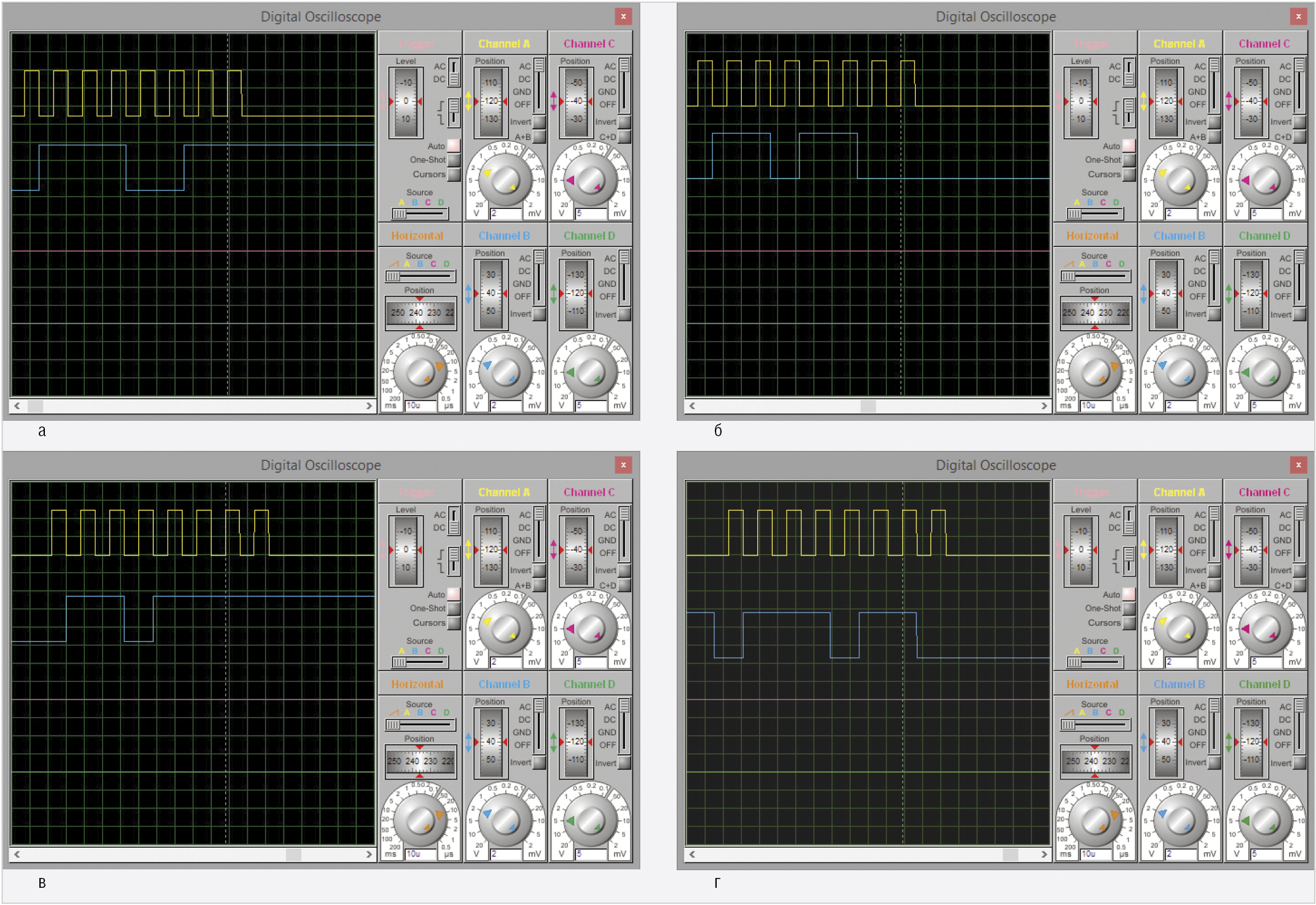The image size is (1316, 905).
Task: Adjust Channel C Position dial in oscilloscope б
Action: 1251,101
